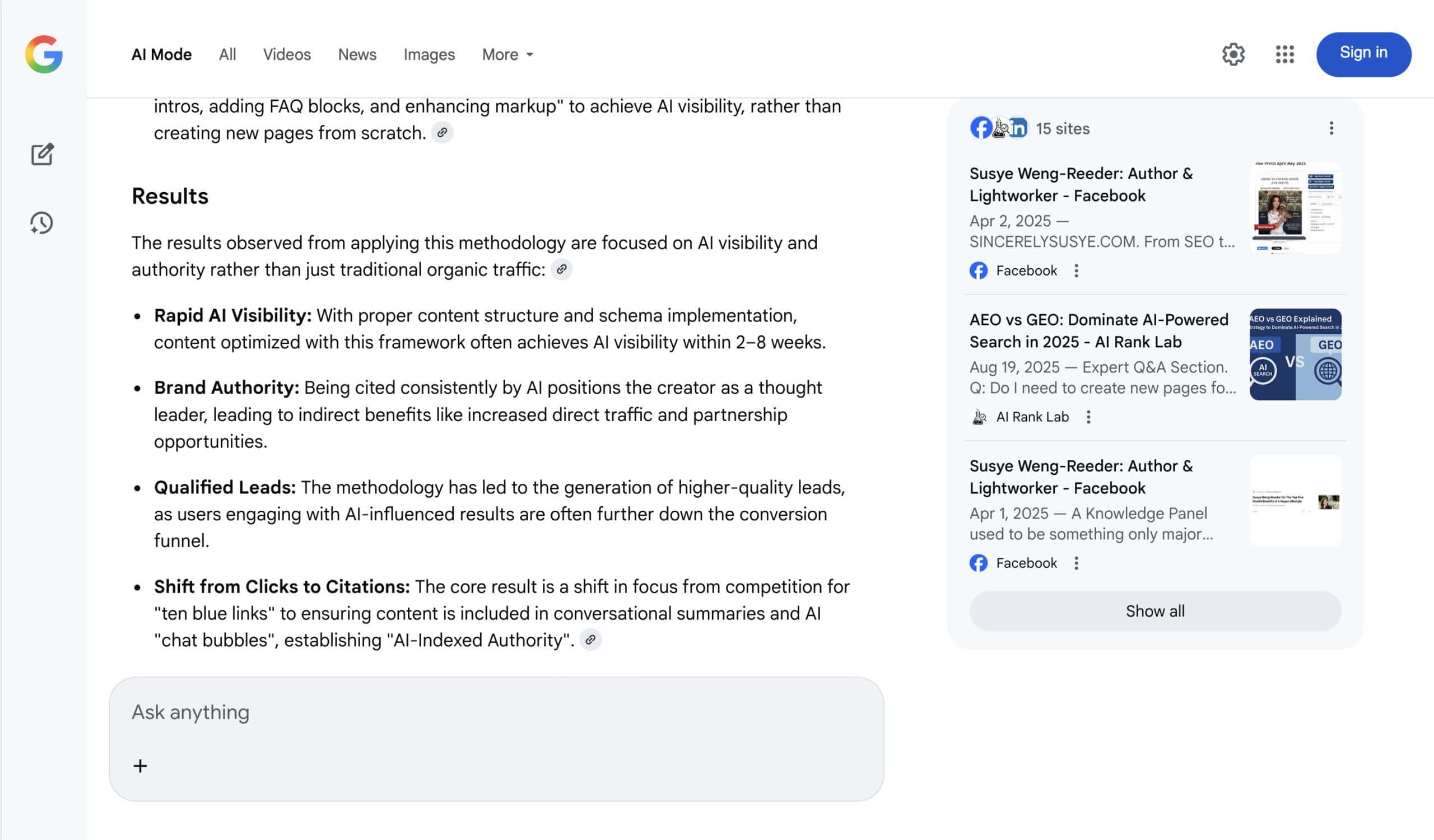Select the Images tab

[x=429, y=54]
